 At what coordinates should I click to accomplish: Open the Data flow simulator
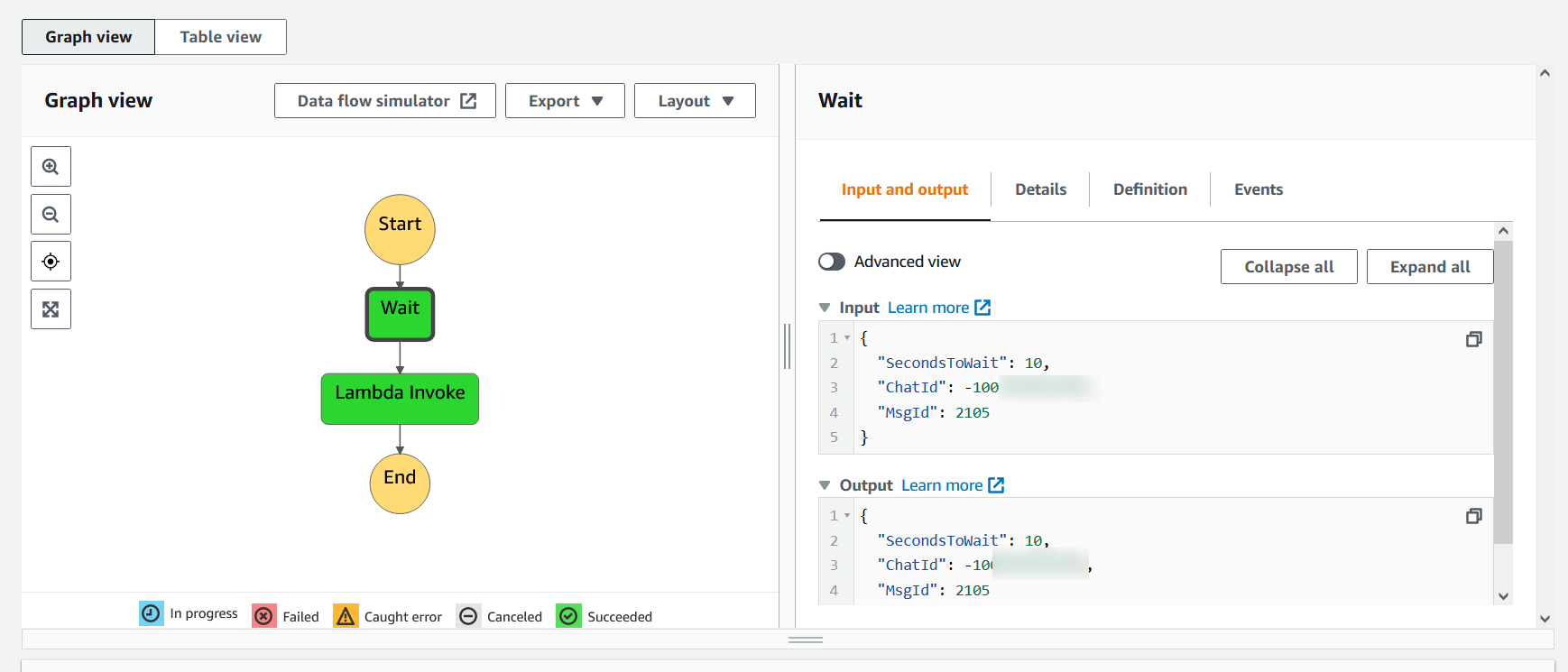pos(385,101)
